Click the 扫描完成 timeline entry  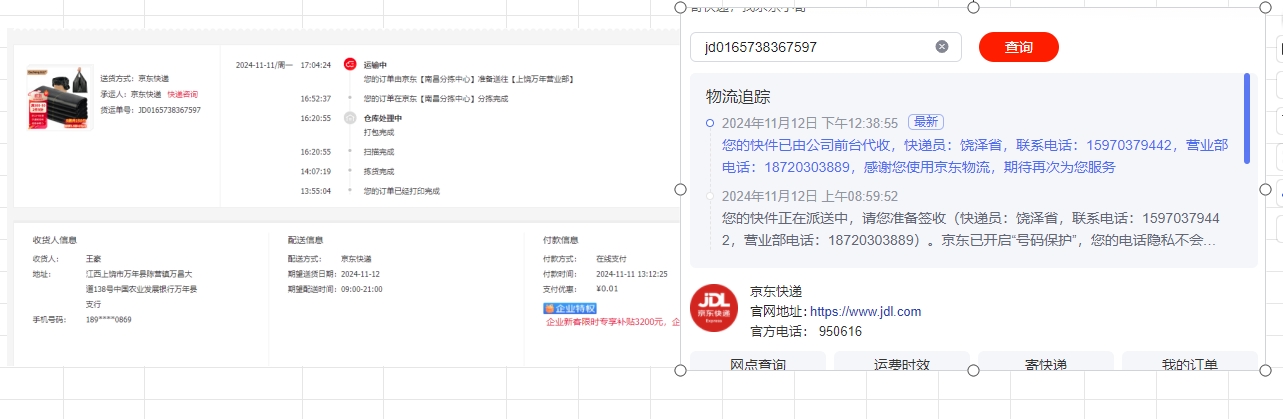(379, 152)
